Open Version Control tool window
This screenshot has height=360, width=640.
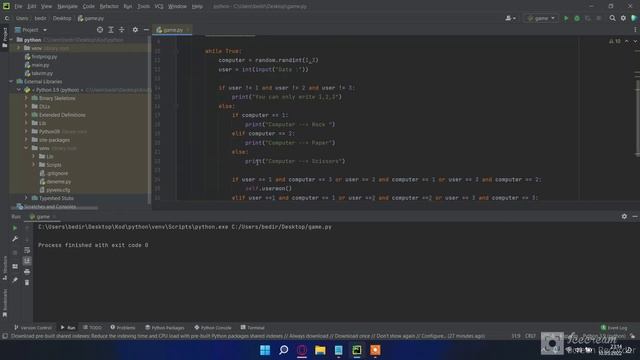(33, 328)
